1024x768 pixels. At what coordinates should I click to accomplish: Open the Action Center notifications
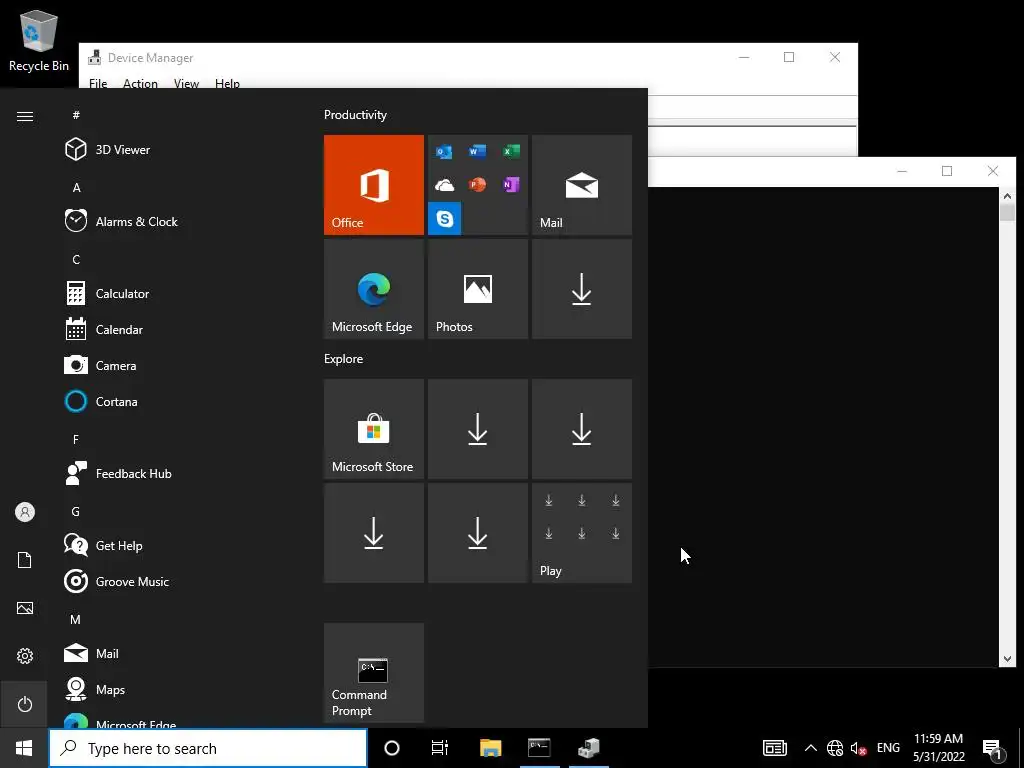click(993, 748)
